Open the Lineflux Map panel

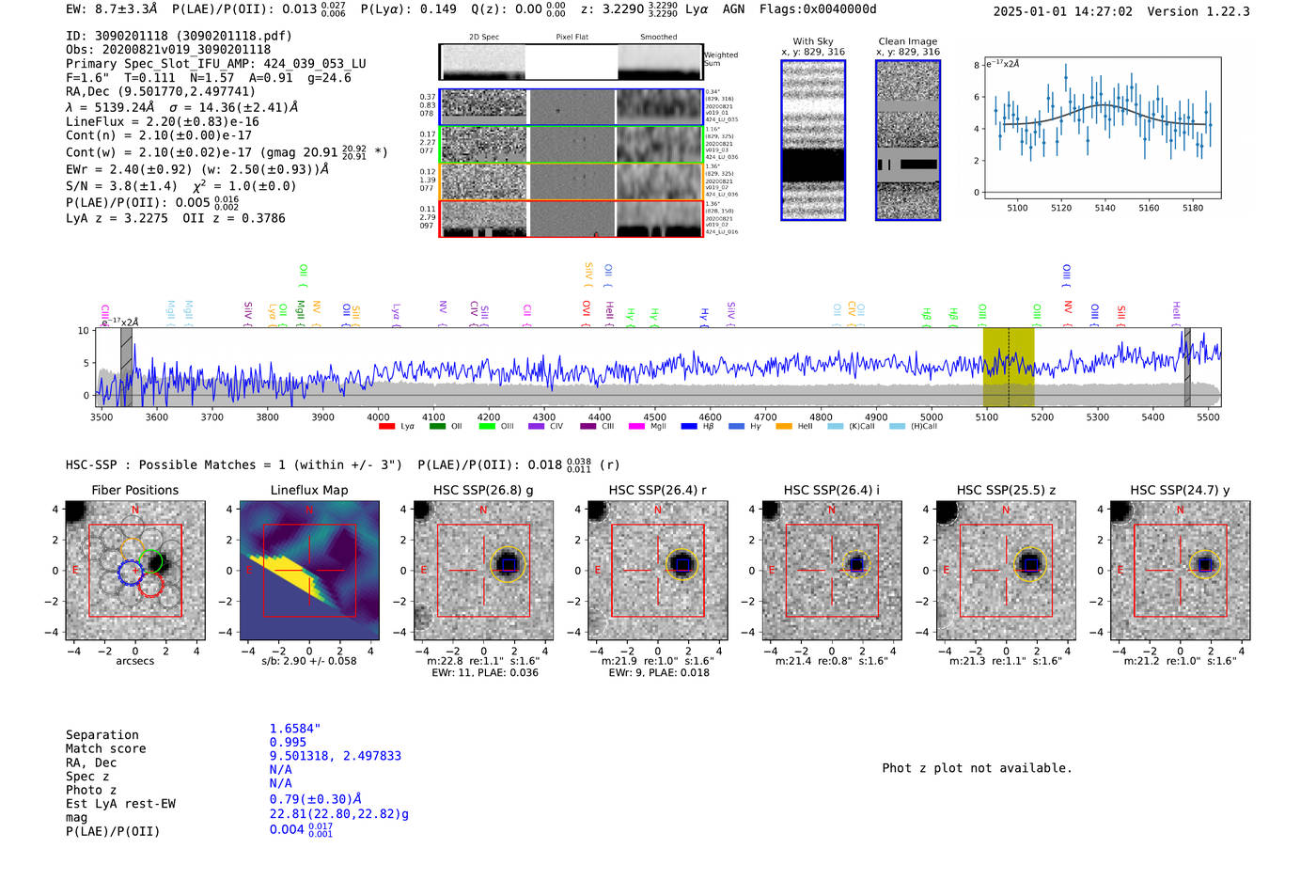pos(309,570)
